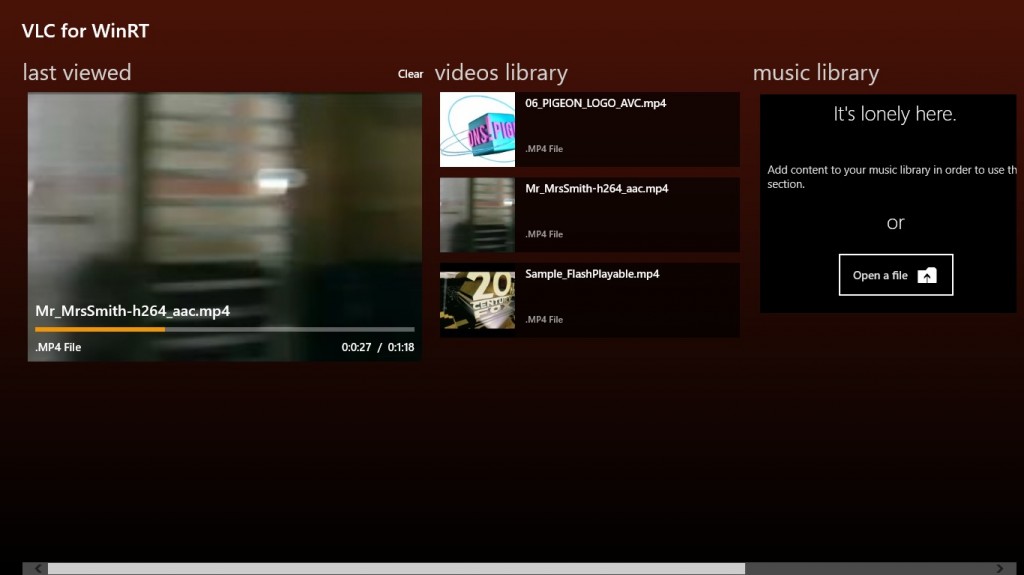Click the folder icon in Open a file
The image size is (1024, 575).
[927, 276]
